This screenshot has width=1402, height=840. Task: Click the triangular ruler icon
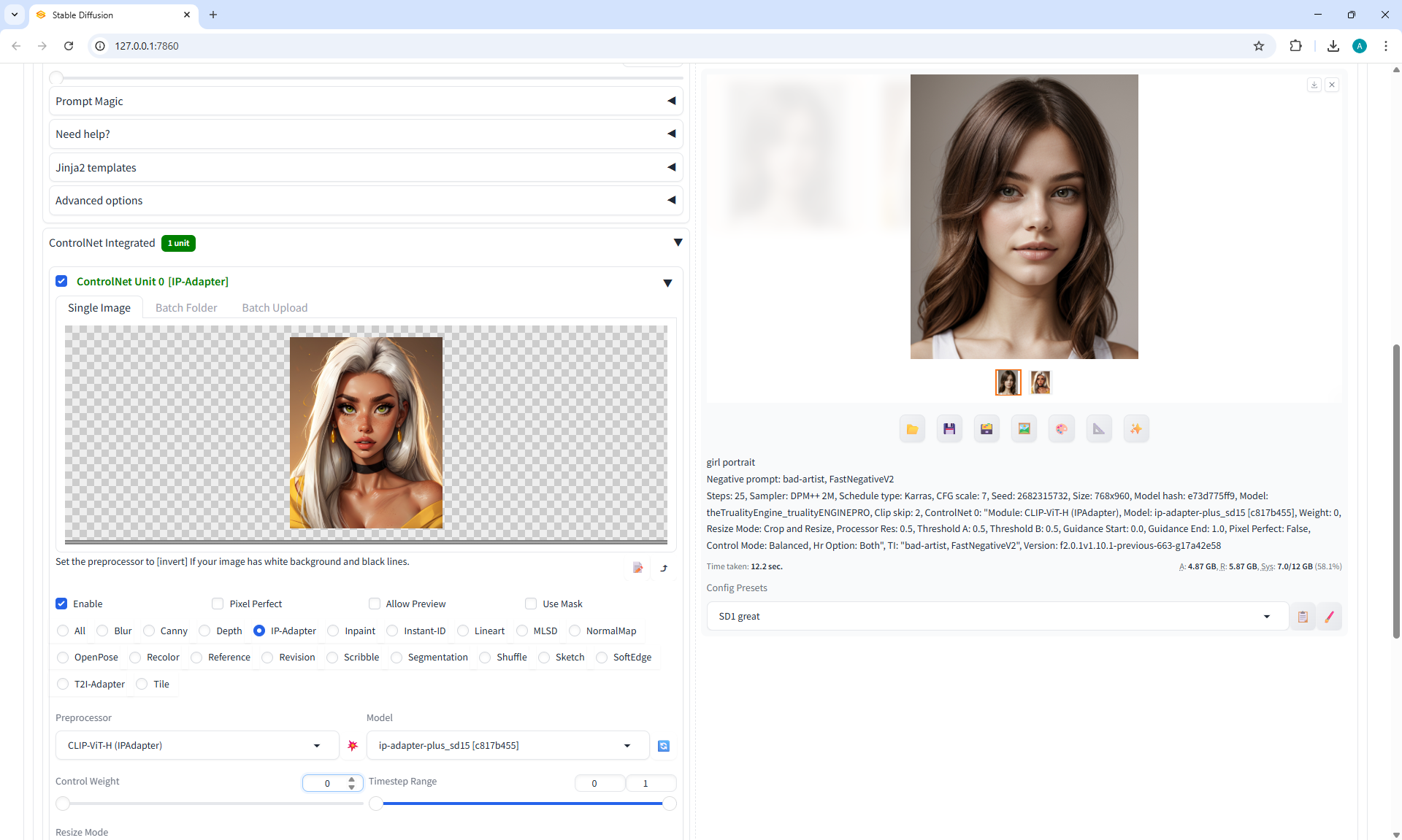coord(1099,429)
